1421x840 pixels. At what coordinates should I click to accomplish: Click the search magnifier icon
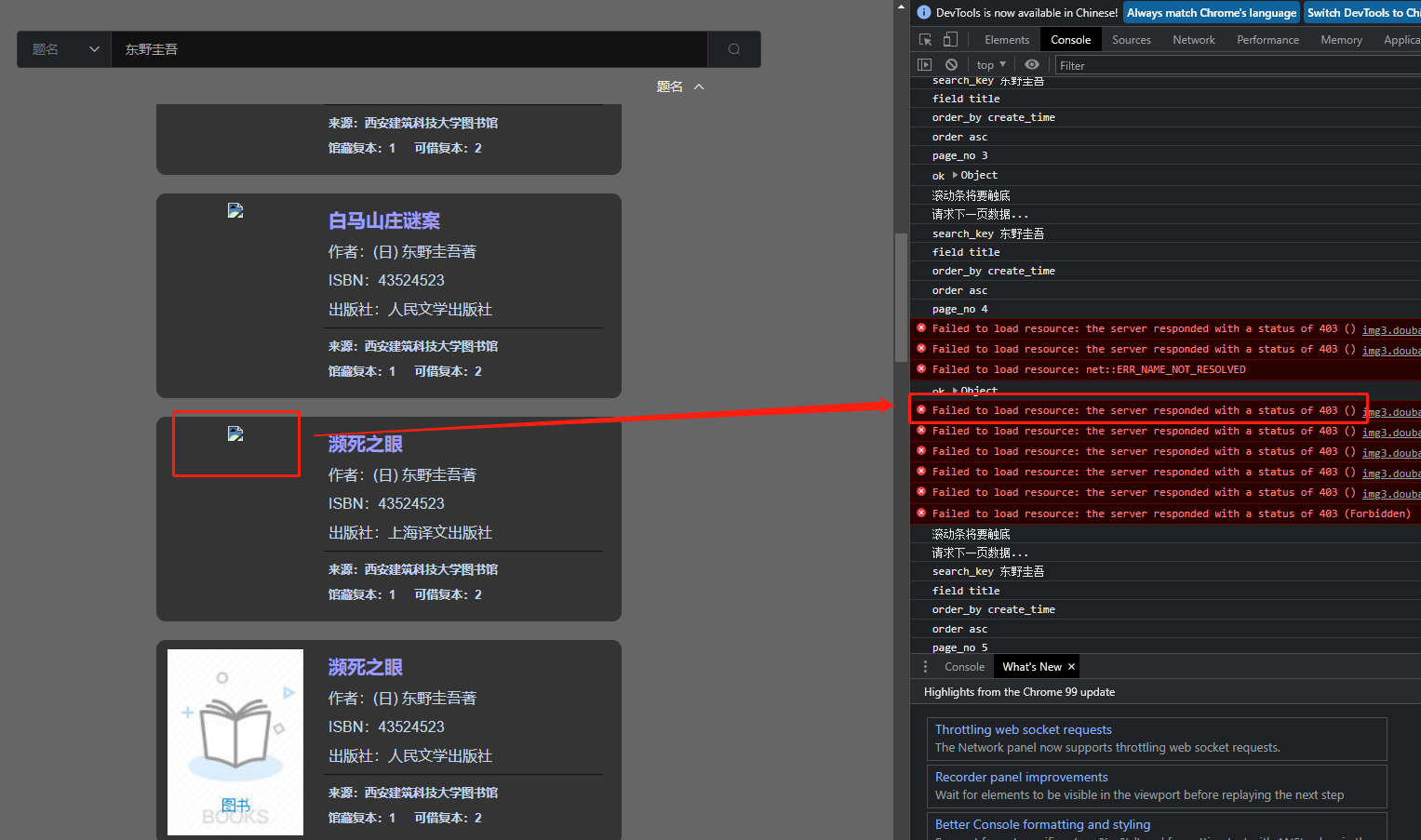click(x=734, y=49)
